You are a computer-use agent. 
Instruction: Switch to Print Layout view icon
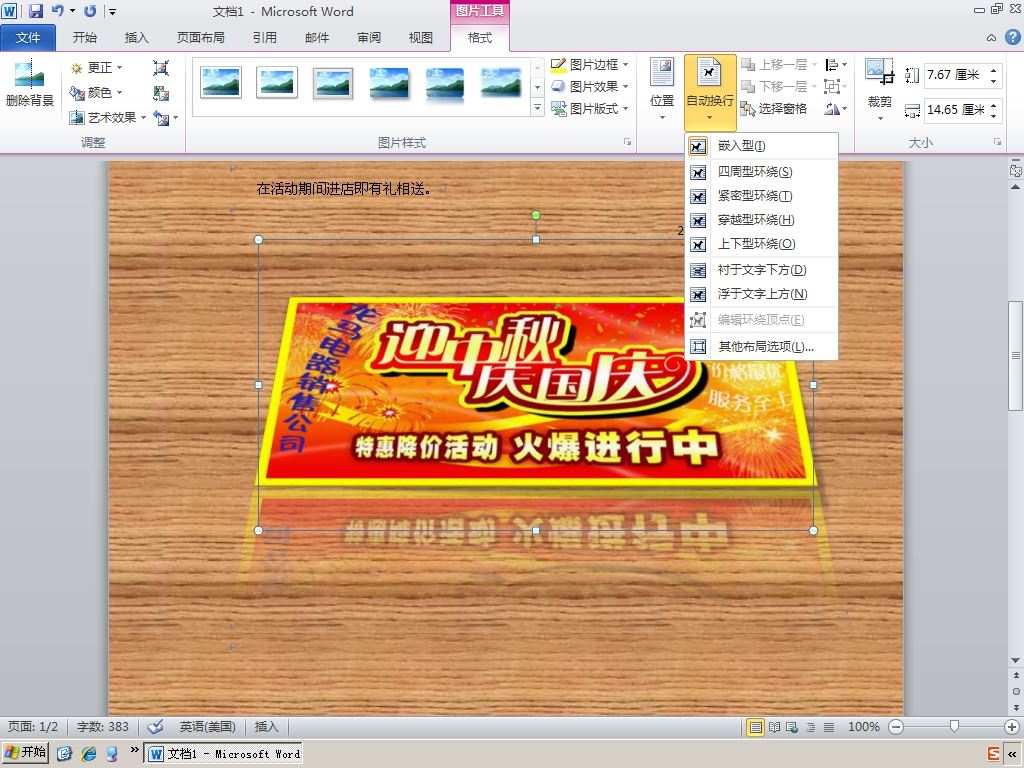point(756,727)
